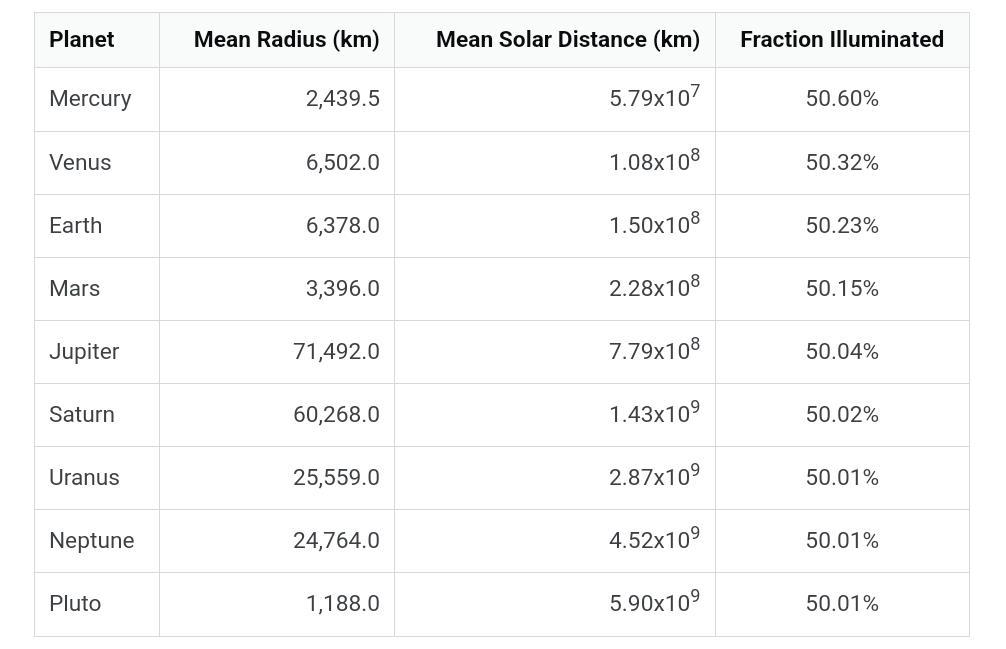Select Saturn's radius value 60,268.0
Viewport: 1006px width, 649px height.
[336, 415]
